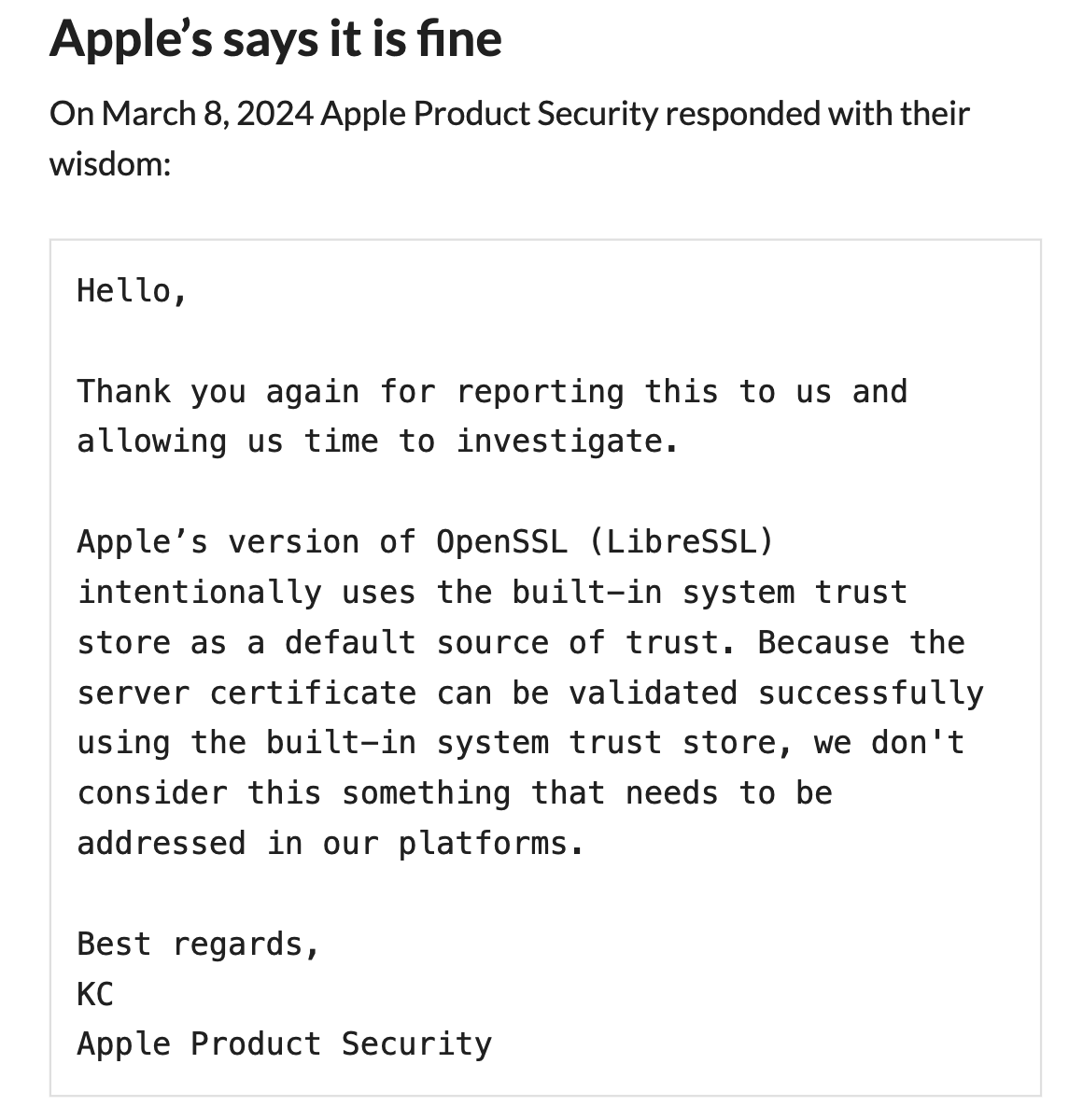The image size is (1083, 1120).
Task: Click the line starting "store as a default"
Action: 520,643
